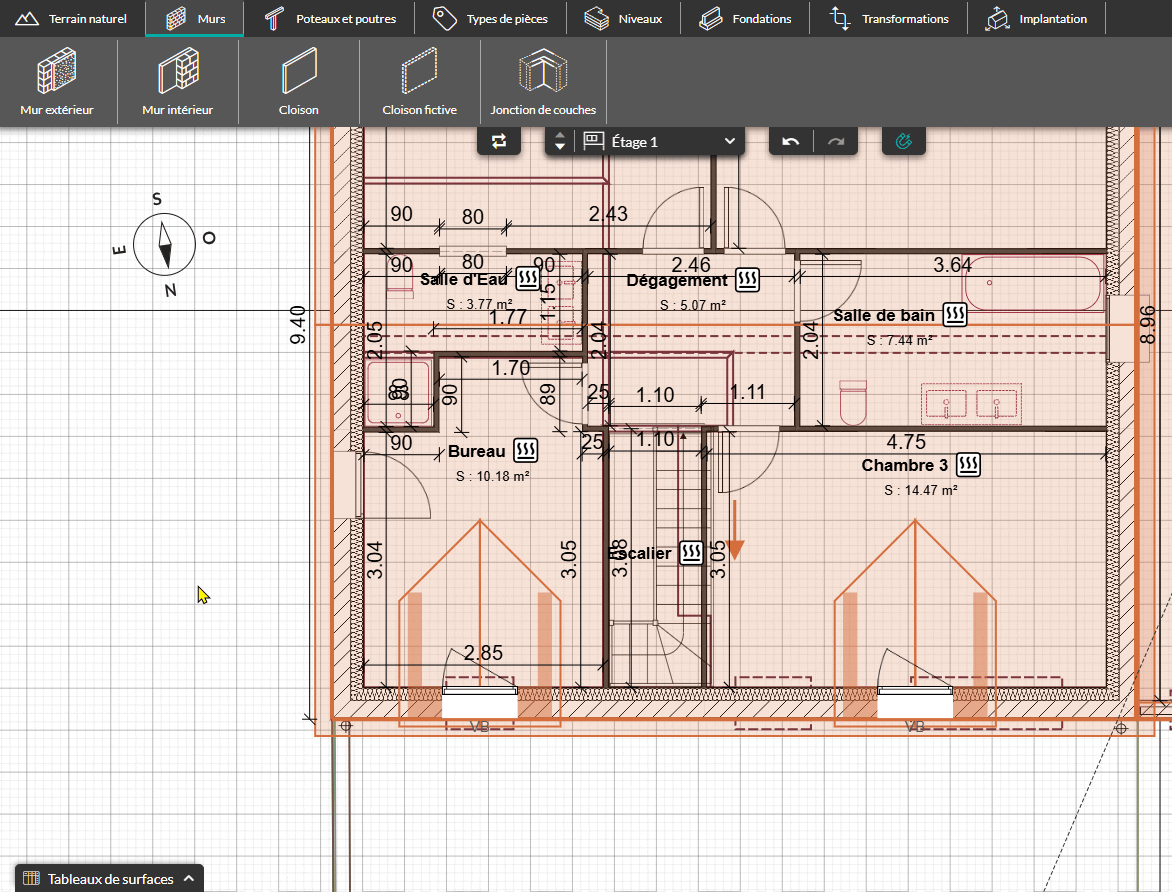This screenshot has height=892, width=1172.
Task: Select the Mur intérieur tool
Action: [178, 81]
